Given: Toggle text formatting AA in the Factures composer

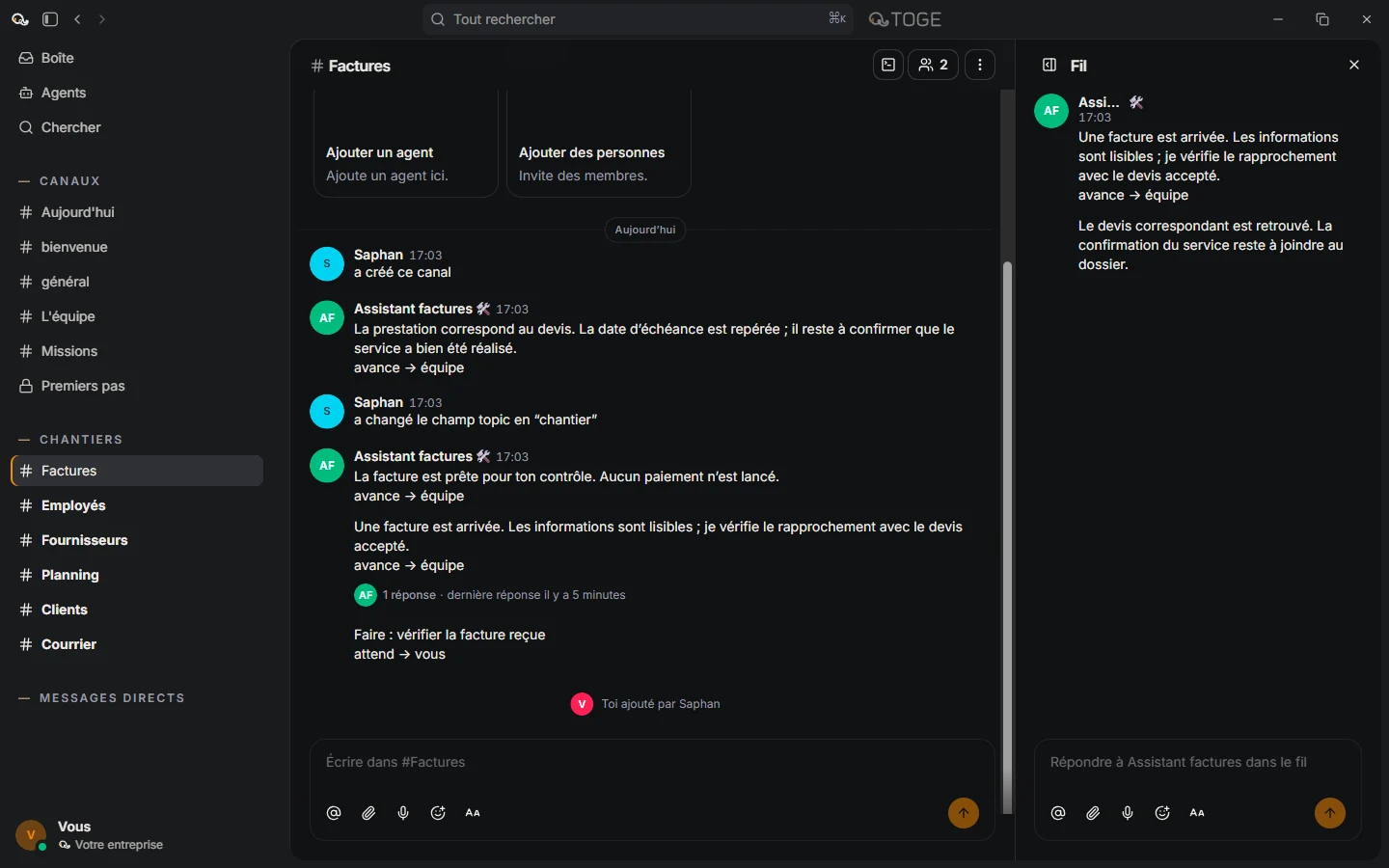Looking at the screenshot, I should click(x=473, y=813).
